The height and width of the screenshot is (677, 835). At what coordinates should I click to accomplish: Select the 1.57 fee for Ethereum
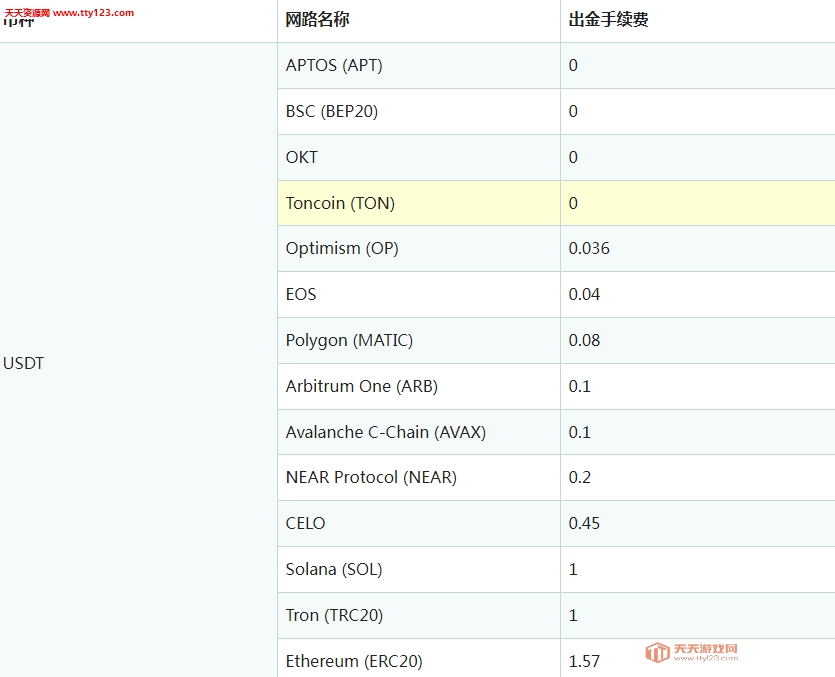click(x=584, y=661)
